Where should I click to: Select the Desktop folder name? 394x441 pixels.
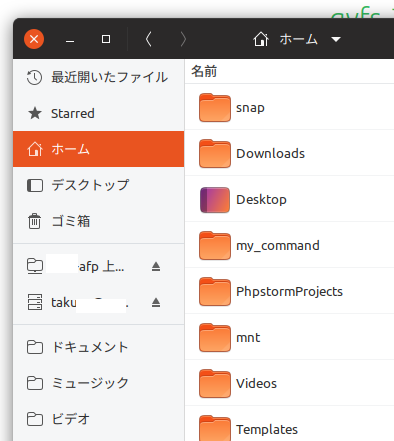[x=261, y=200]
